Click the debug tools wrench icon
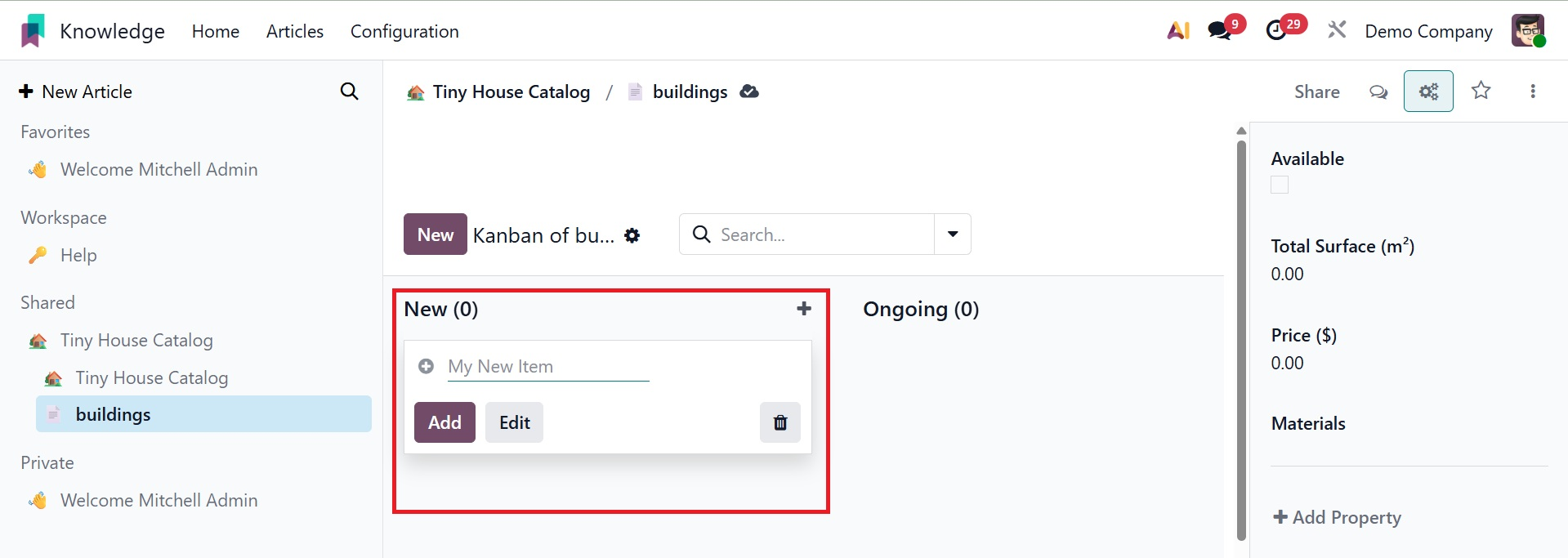 point(1337,31)
